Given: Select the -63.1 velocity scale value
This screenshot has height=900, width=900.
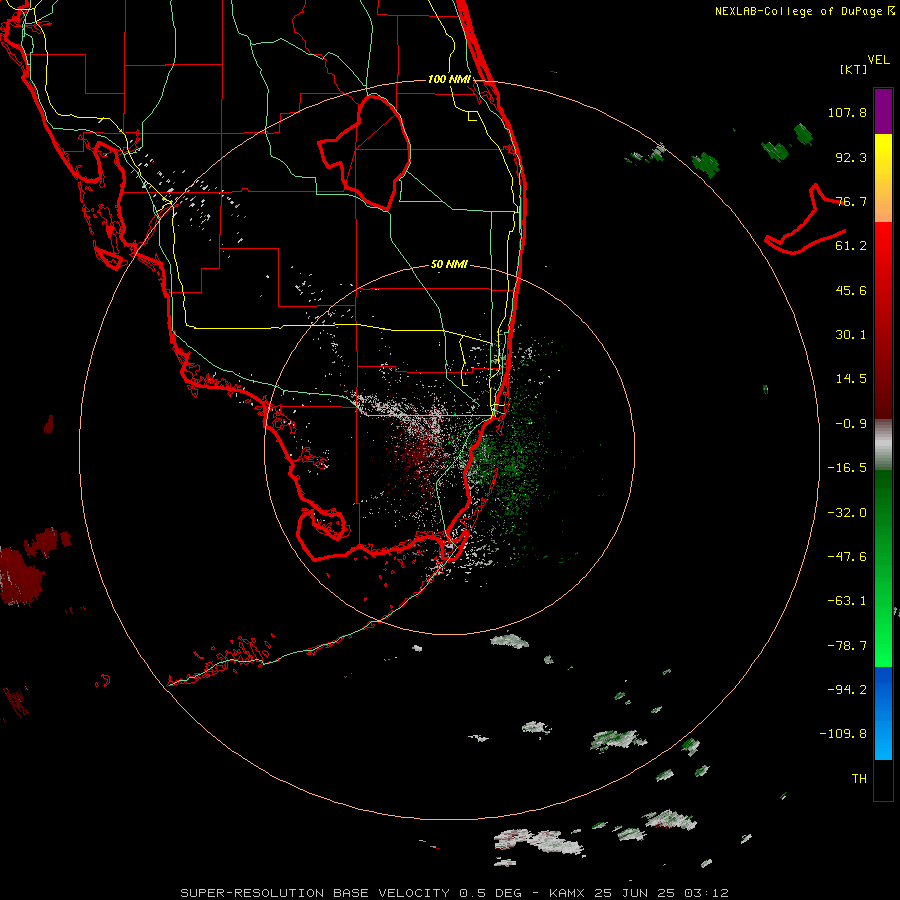Looking at the screenshot, I should click(x=847, y=601).
